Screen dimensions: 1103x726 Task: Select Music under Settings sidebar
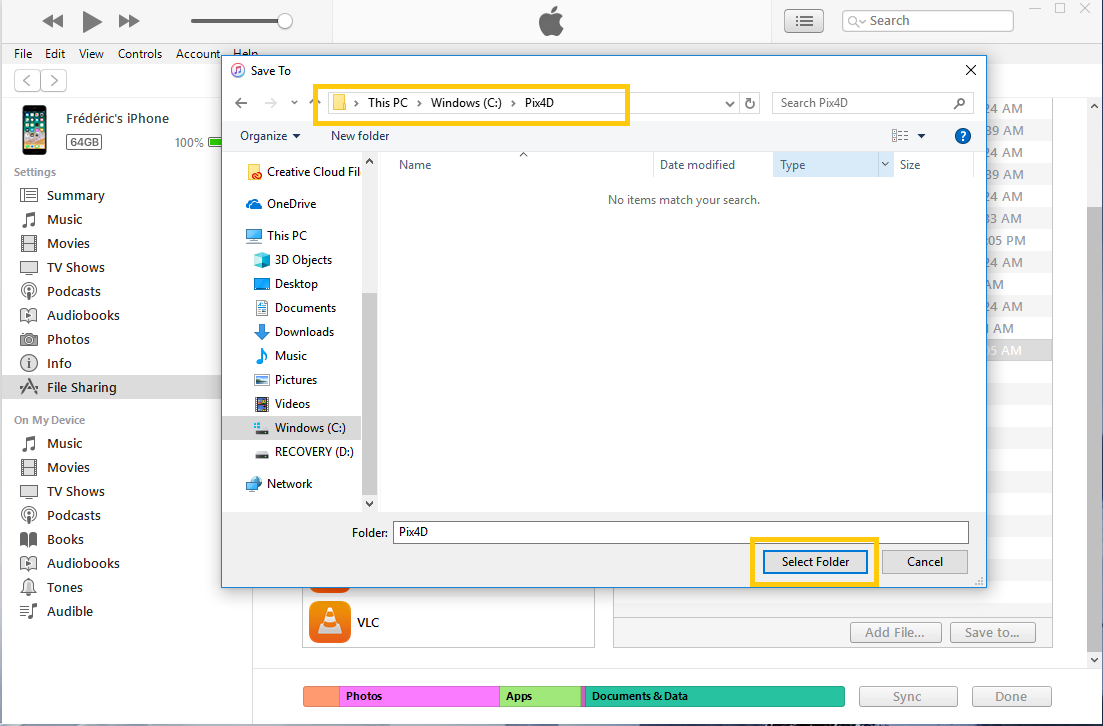(65, 219)
